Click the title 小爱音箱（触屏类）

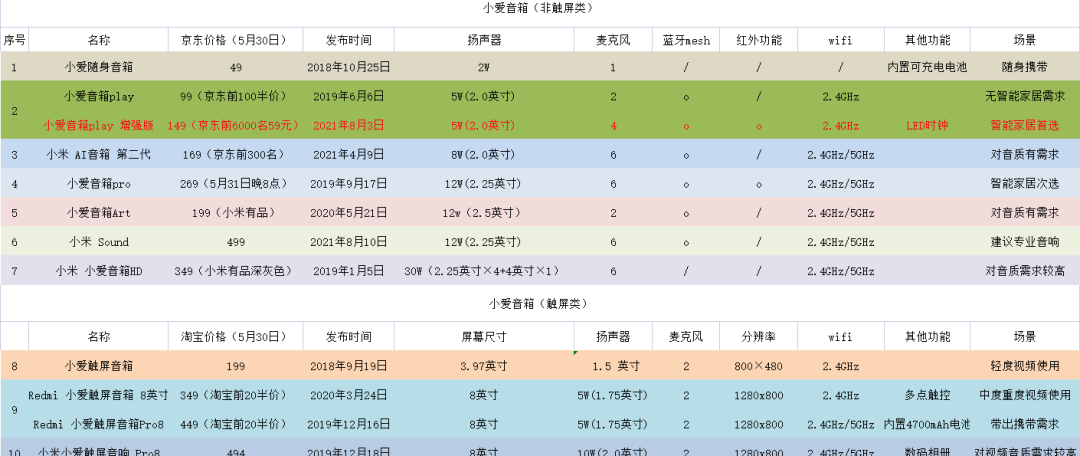(x=538, y=303)
